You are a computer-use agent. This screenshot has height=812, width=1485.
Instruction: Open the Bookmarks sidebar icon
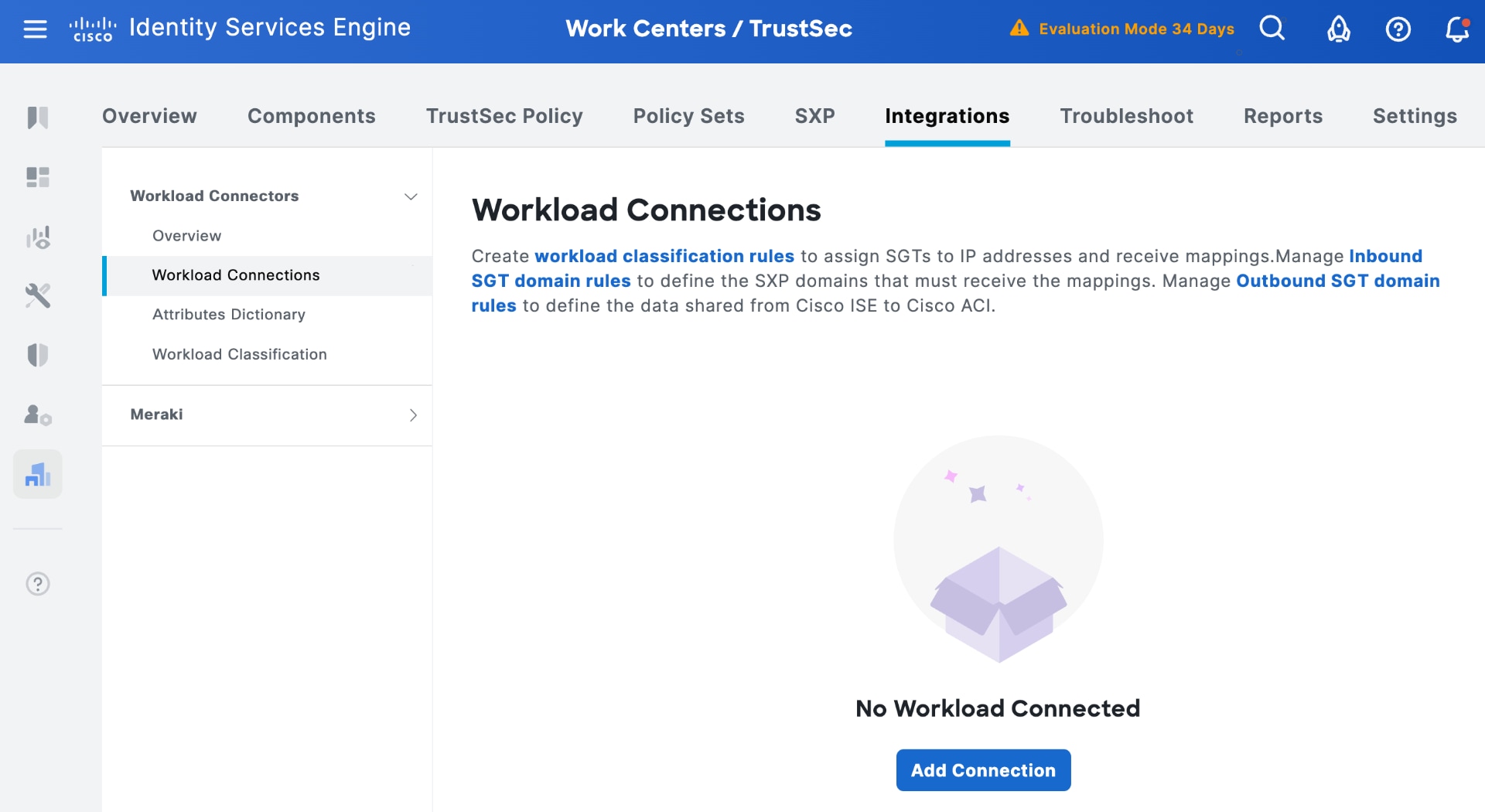point(37,118)
